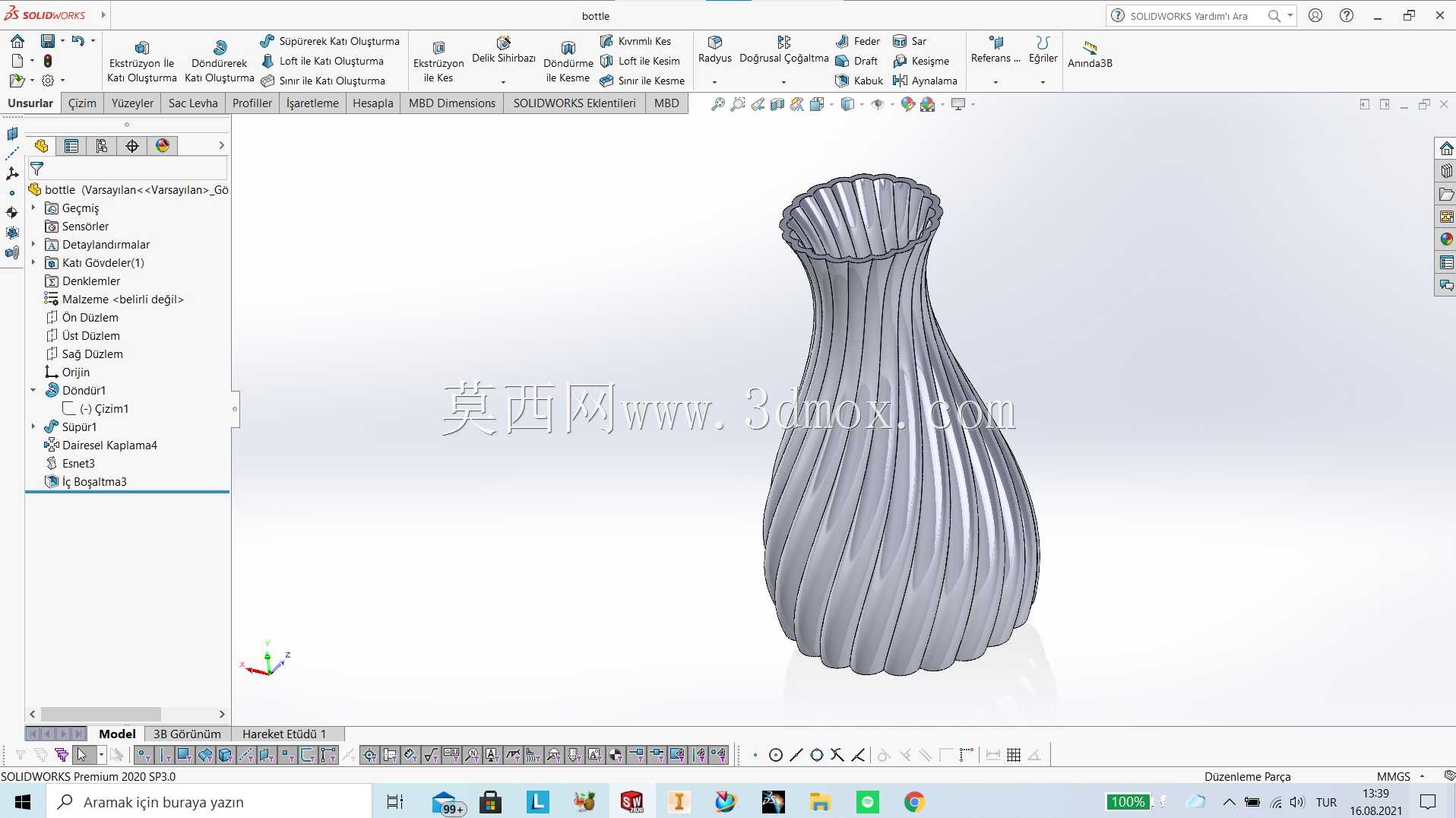Select the Aynalama mirror tool
The width and height of the screenshot is (1456, 818).
[925, 81]
